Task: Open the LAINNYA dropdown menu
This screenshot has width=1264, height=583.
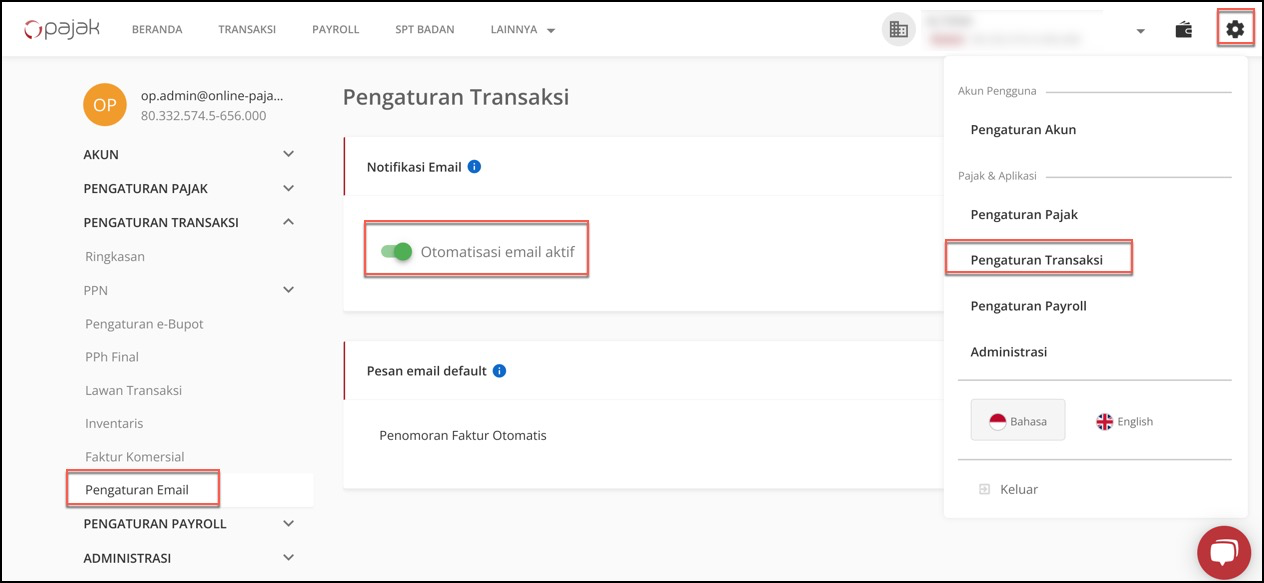Action: 522,30
